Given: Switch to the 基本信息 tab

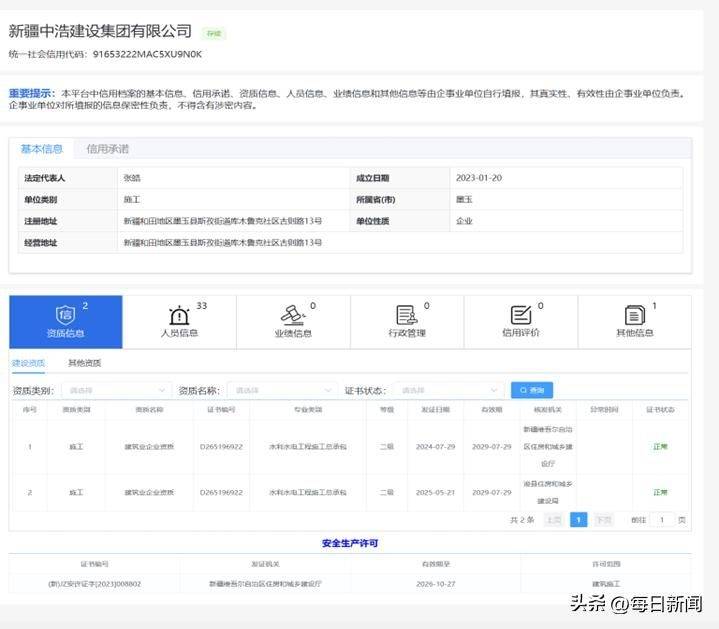Looking at the screenshot, I should pyautogui.click(x=42, y=149).
